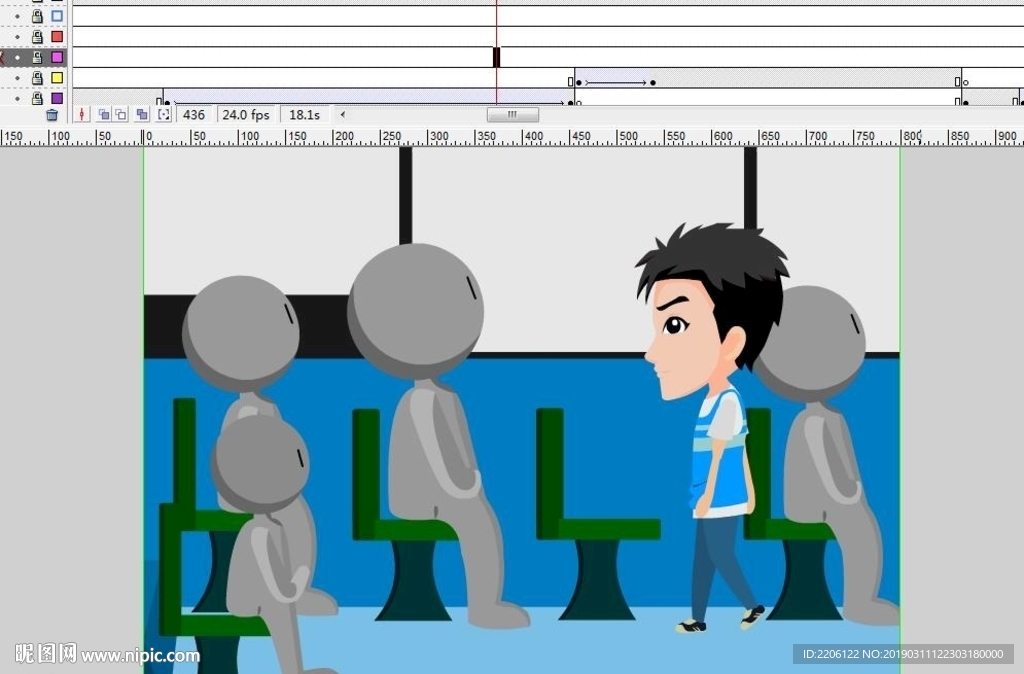Select the gray figure behind the boy

click(828, 454)
